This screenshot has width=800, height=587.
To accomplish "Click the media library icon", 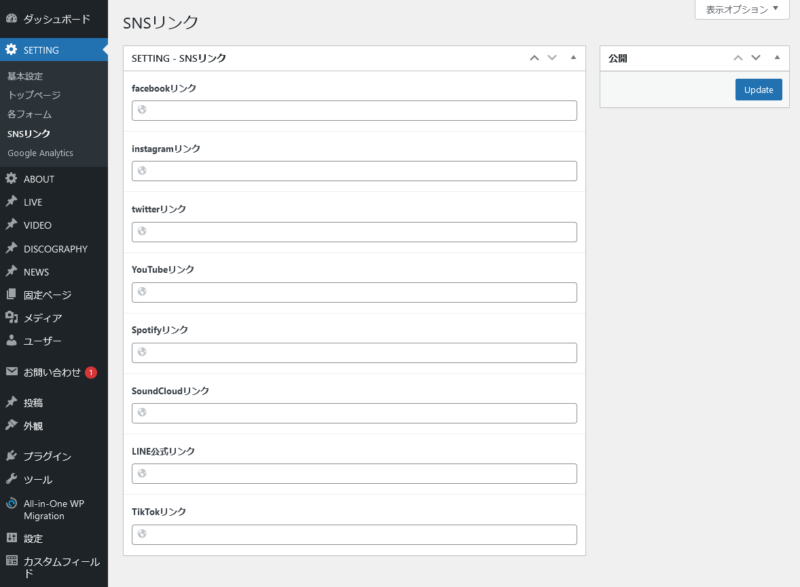I will point(12,318).
